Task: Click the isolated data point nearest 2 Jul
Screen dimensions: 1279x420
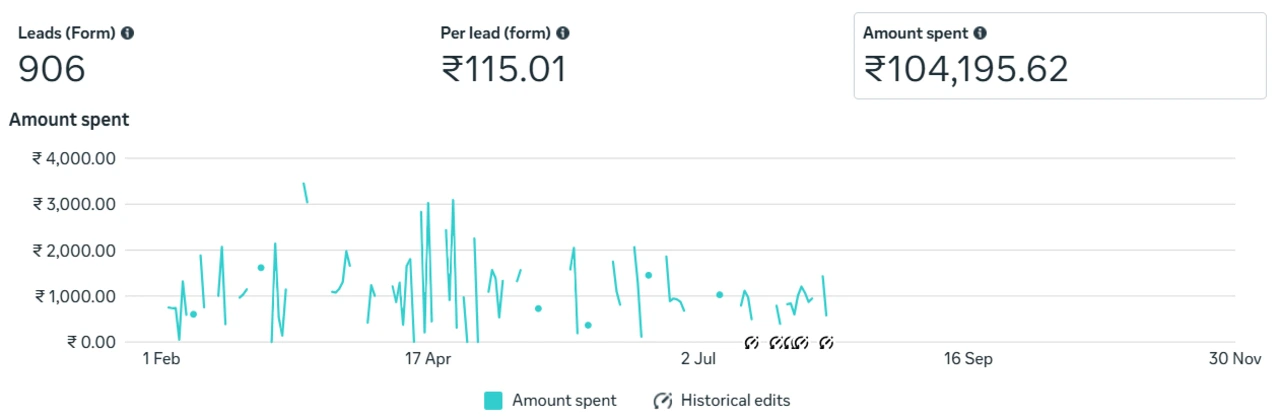Action: click(719, 295)
